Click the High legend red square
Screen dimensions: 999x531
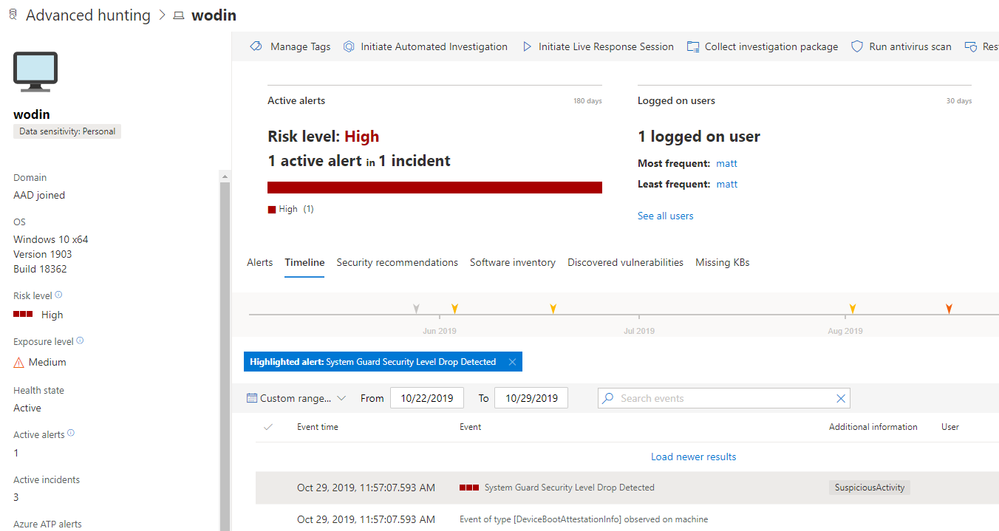coord(272,209)
